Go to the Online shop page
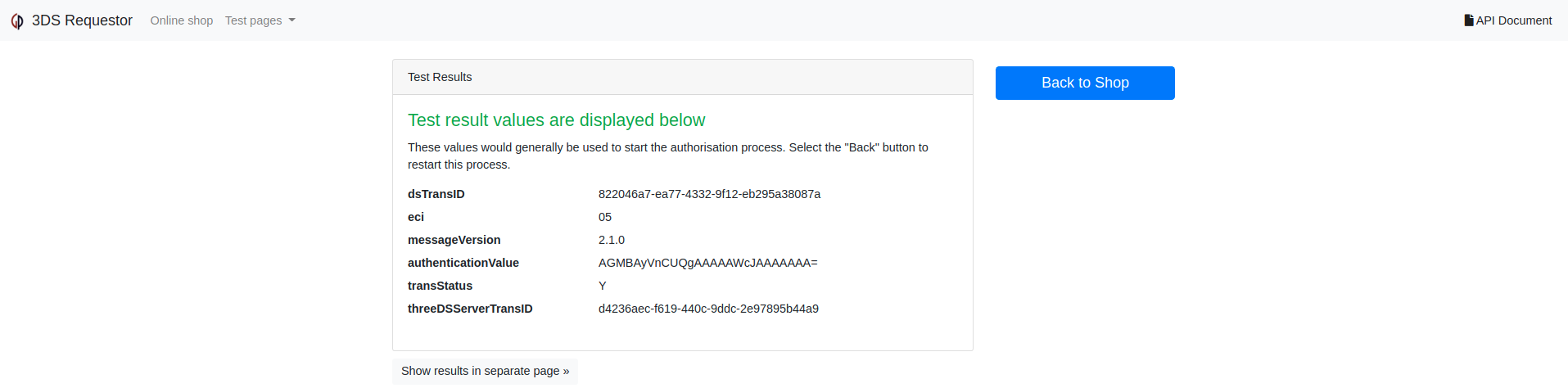Viewport: 1568px width, 388px height. (x=182, y=20)
